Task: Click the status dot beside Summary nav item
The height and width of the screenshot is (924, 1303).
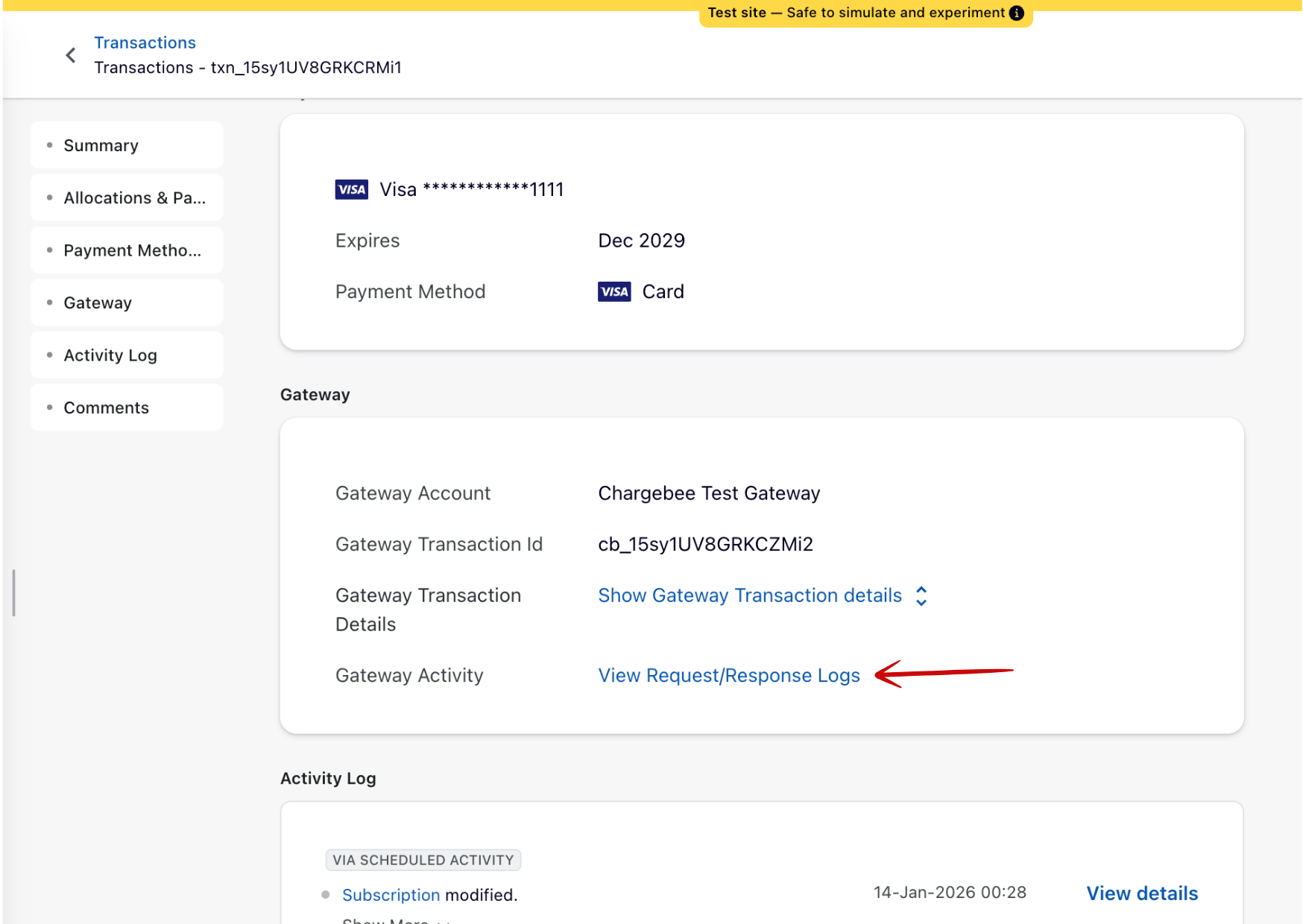Action: point(49,145)
